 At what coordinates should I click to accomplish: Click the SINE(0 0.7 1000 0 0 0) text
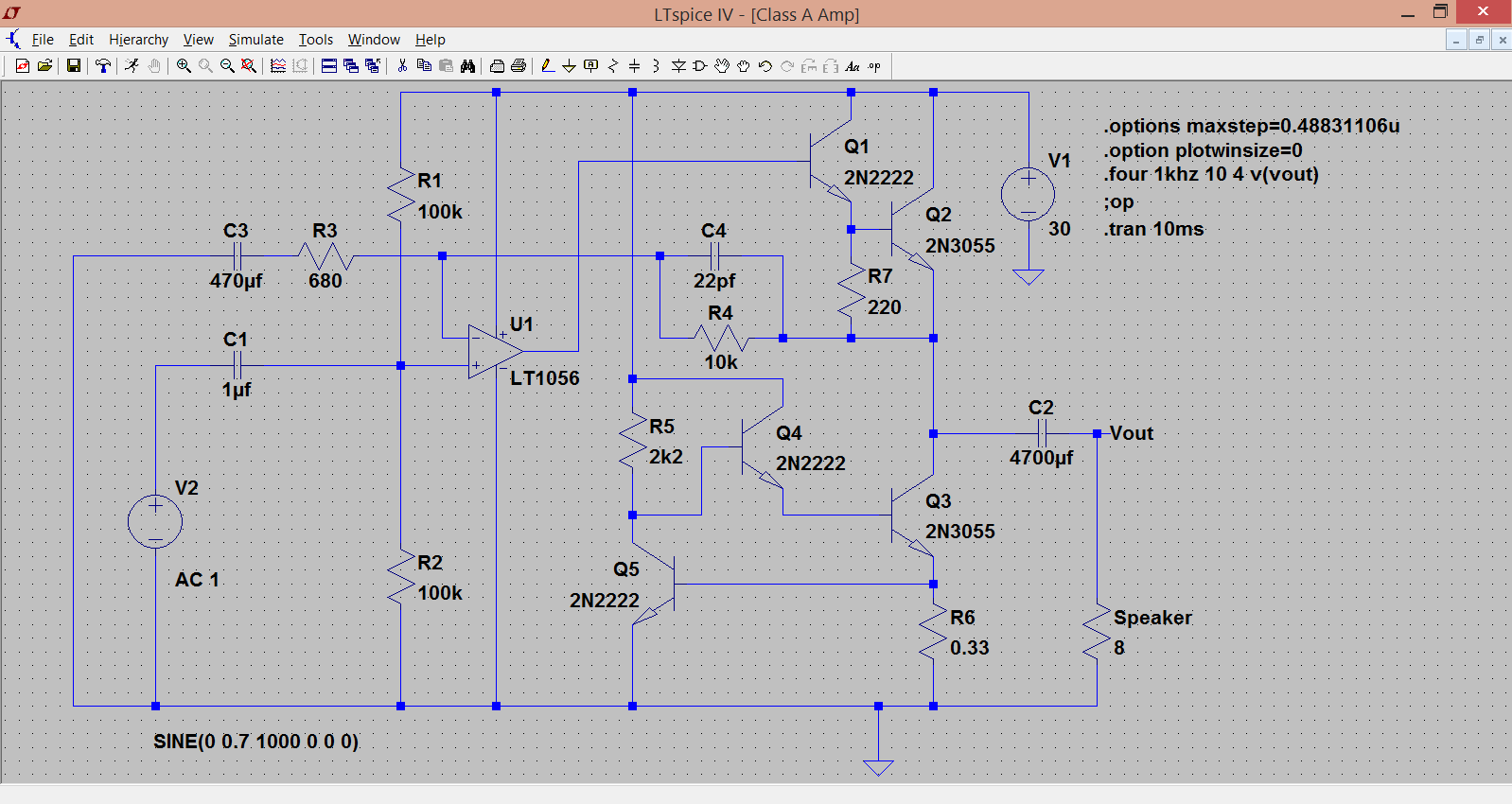point(256,742)
